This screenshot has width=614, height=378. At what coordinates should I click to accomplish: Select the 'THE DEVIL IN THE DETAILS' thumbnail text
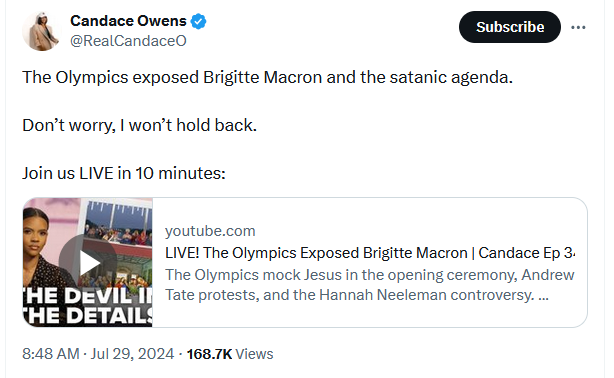[88, 306]
